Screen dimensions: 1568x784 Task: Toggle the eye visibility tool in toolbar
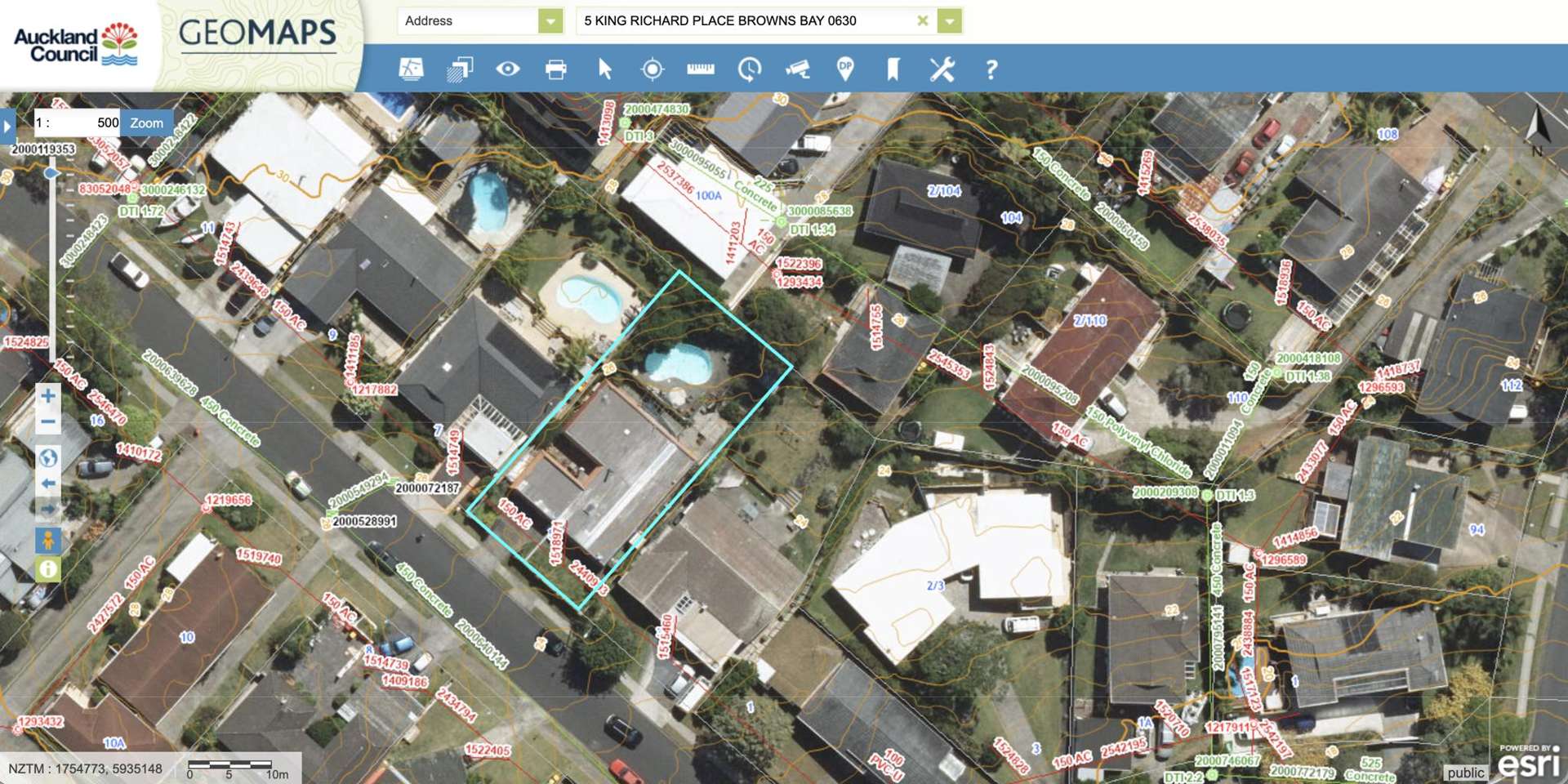pyautogui.click(x=508, y=69)
